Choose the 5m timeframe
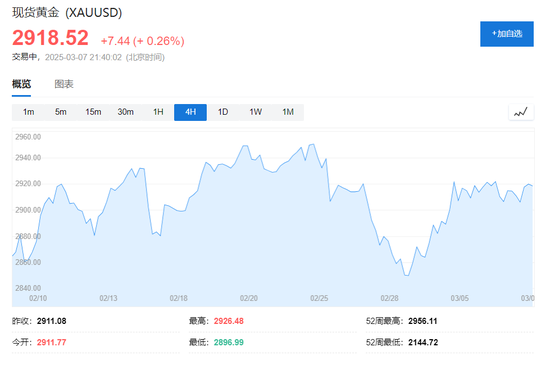 [61, 112]
